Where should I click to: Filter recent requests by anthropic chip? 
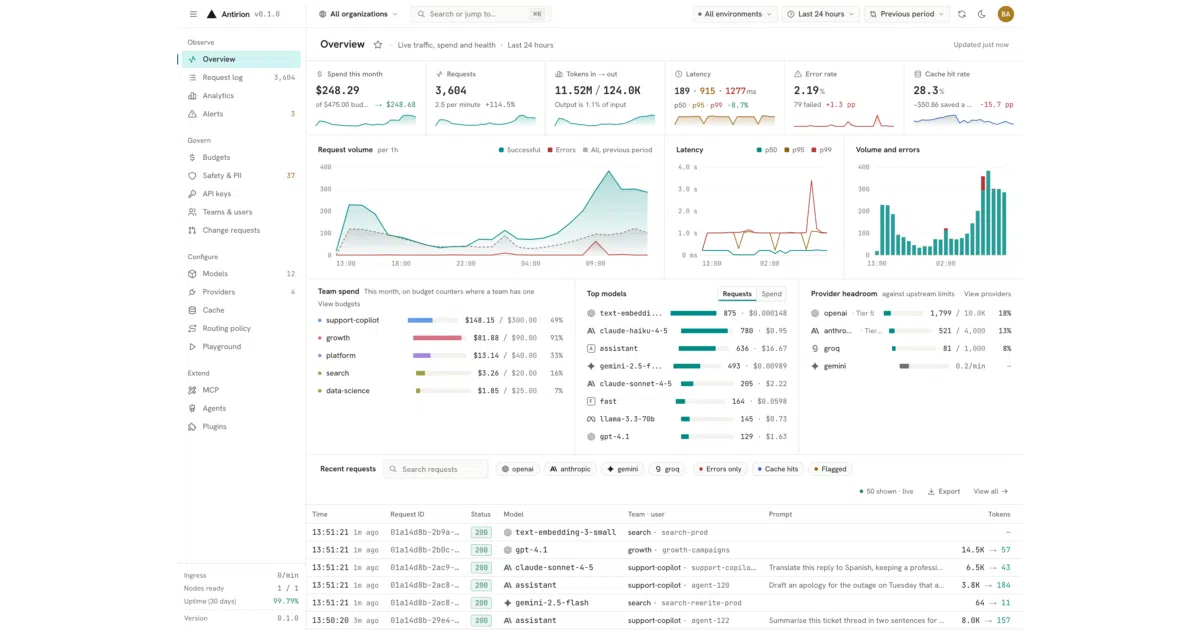(x=571, y=469)
